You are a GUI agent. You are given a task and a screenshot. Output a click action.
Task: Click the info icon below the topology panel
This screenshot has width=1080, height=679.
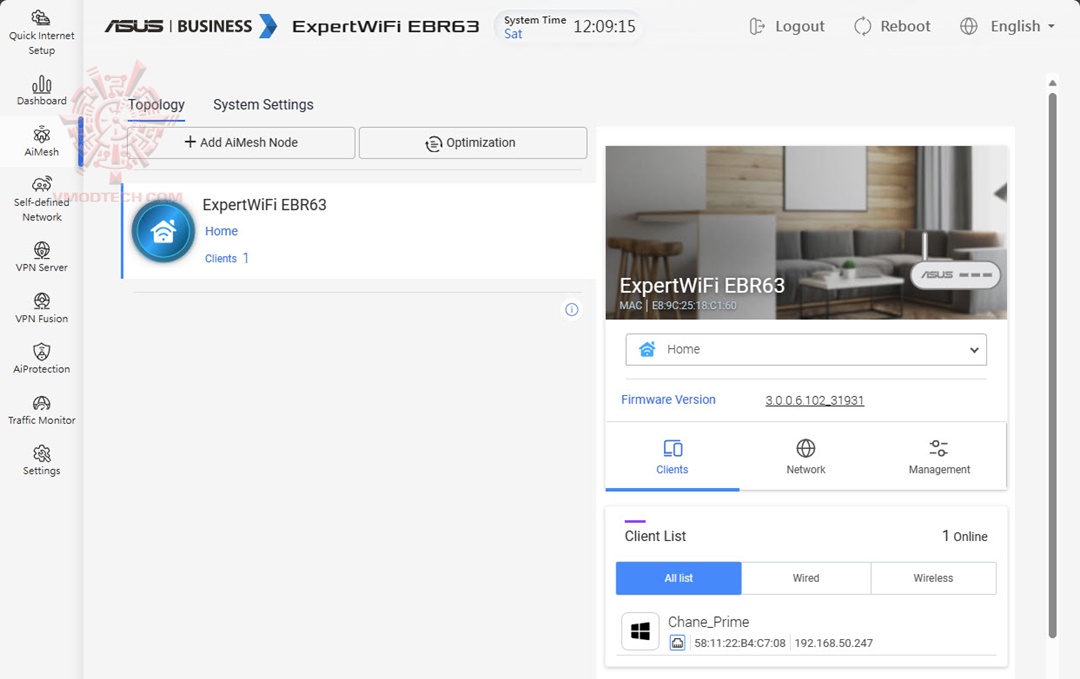point(571,310)
